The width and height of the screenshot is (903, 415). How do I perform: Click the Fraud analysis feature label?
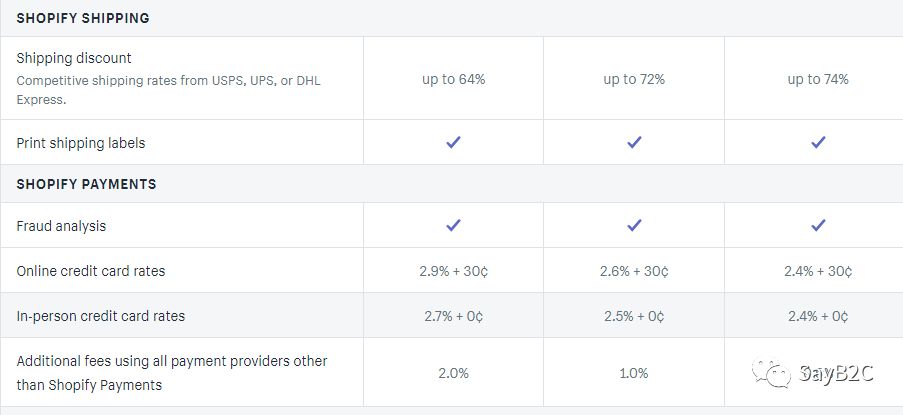coord(61,226)
